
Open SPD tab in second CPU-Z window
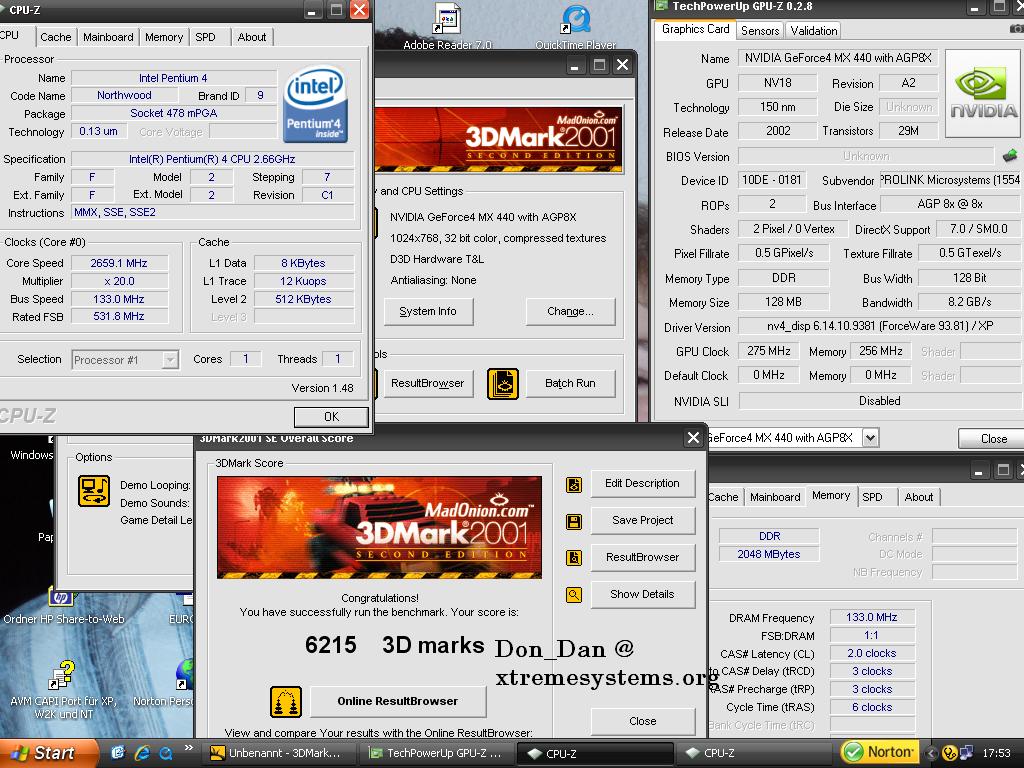coord(872,497)
